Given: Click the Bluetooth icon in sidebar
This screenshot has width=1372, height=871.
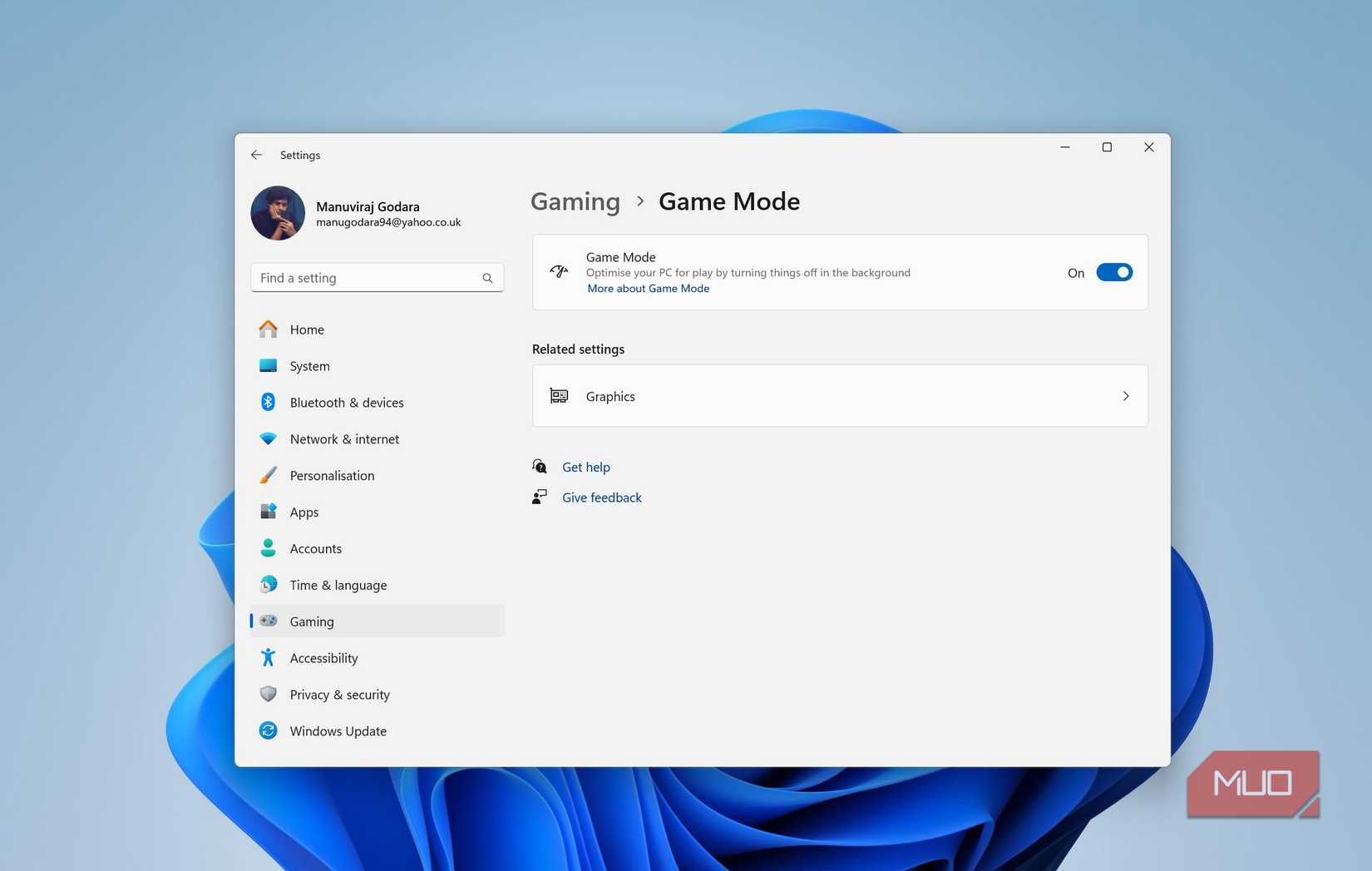Looking at the screenshot, I should coord(268,403).
